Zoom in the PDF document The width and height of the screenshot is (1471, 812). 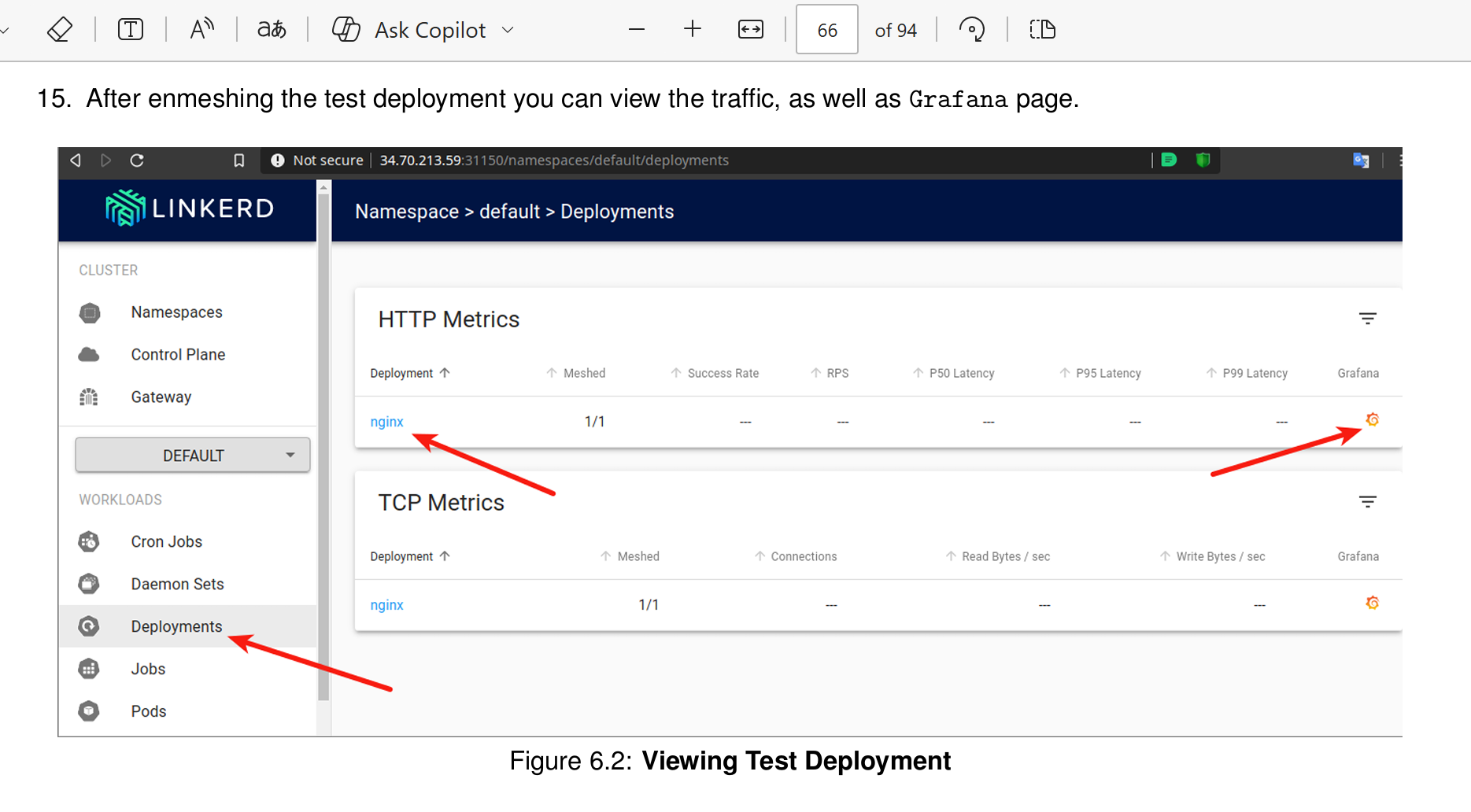click(693, 30)
